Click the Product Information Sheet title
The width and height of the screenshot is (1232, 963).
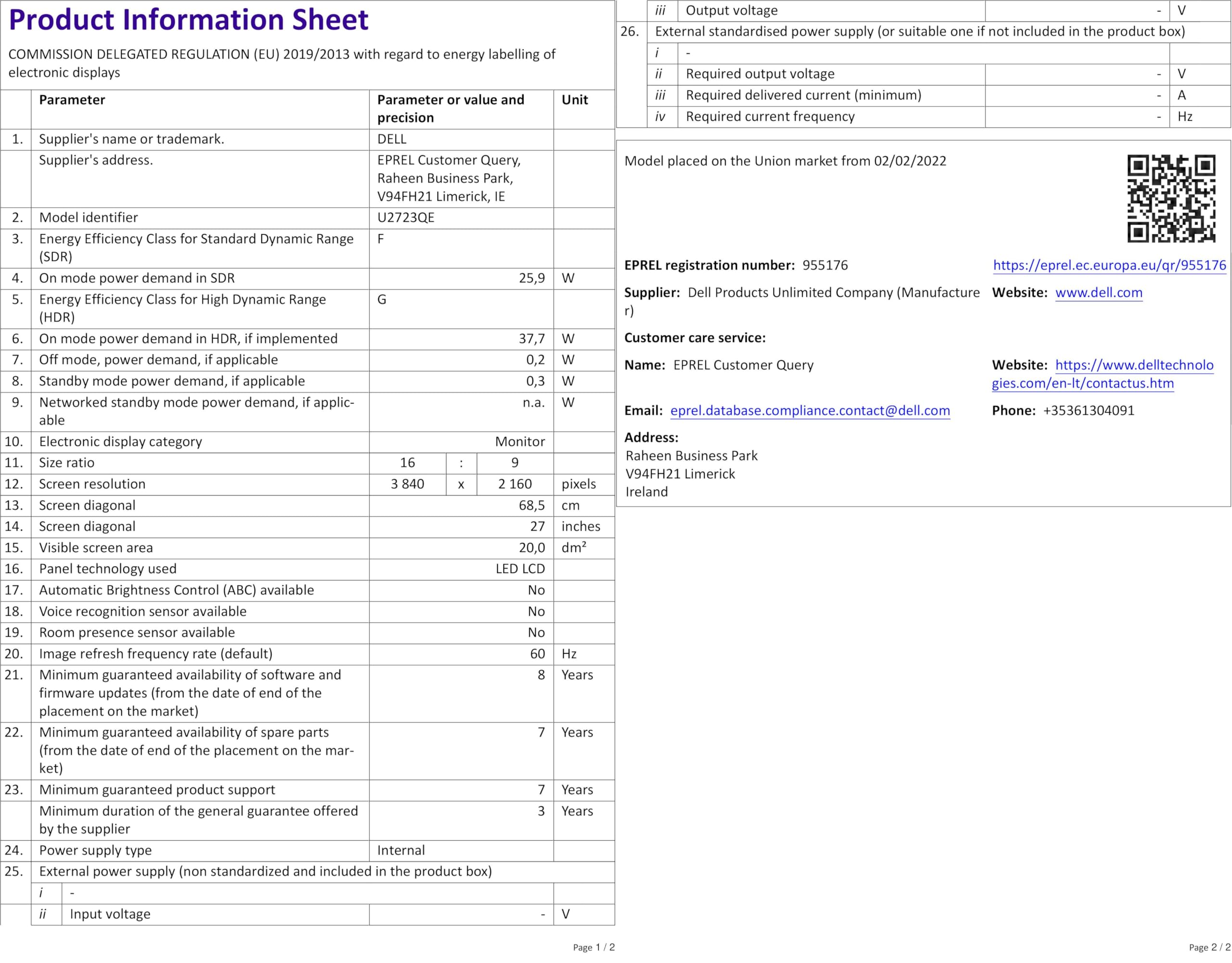(x=189, y=20)
